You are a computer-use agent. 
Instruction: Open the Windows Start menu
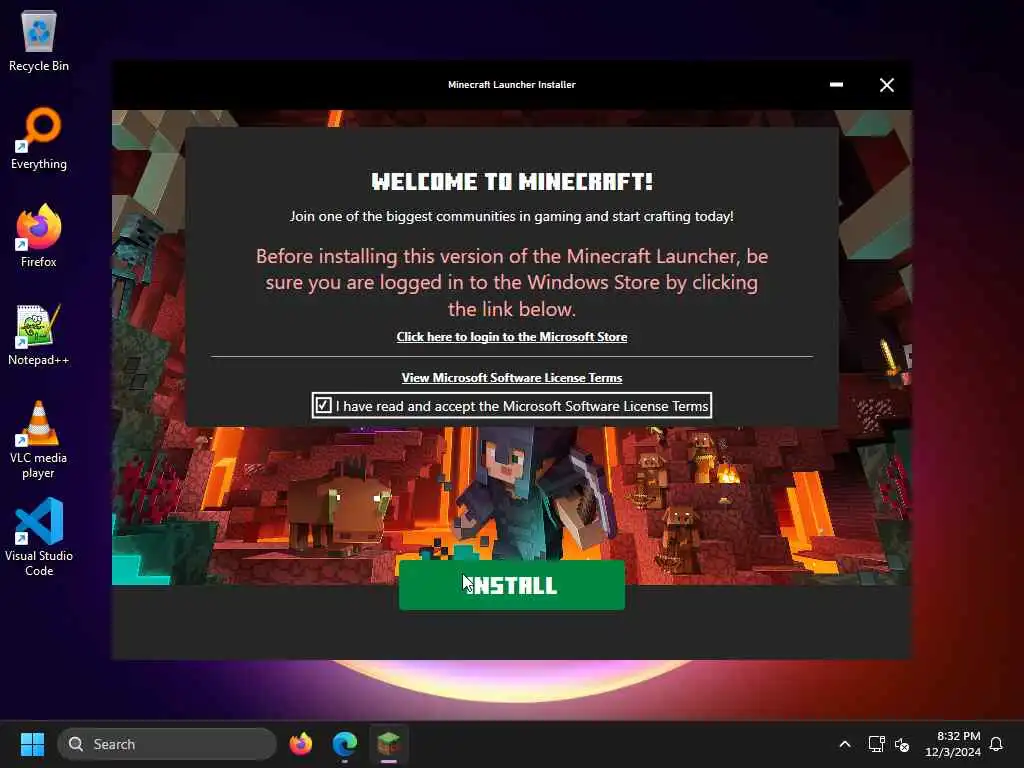pyautogui.click(x=32, y=744)
